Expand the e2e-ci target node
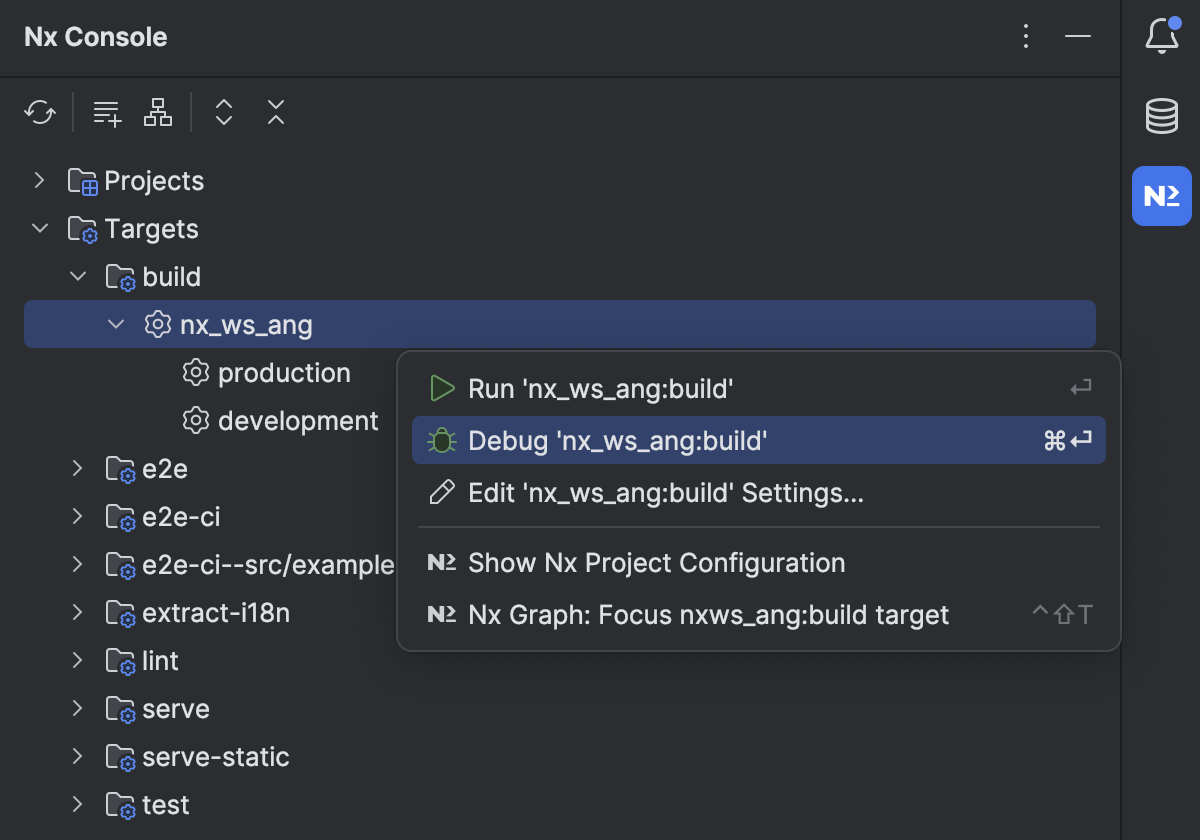1200x840 pixels. point(78,517)
